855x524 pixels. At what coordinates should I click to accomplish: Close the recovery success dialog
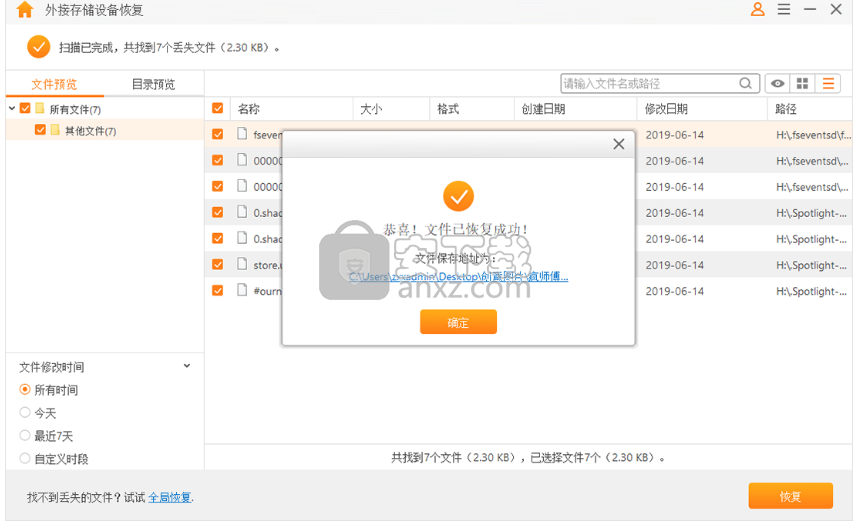(618, 144)
